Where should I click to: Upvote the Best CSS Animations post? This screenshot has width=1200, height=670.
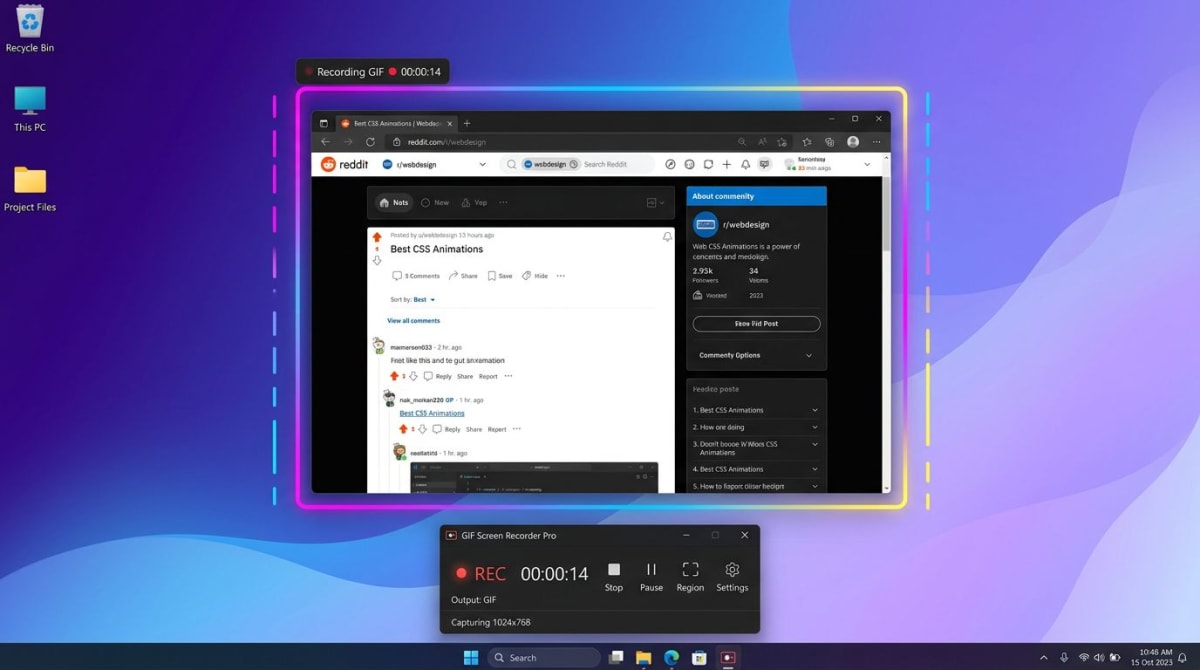[x=376, y=236]
